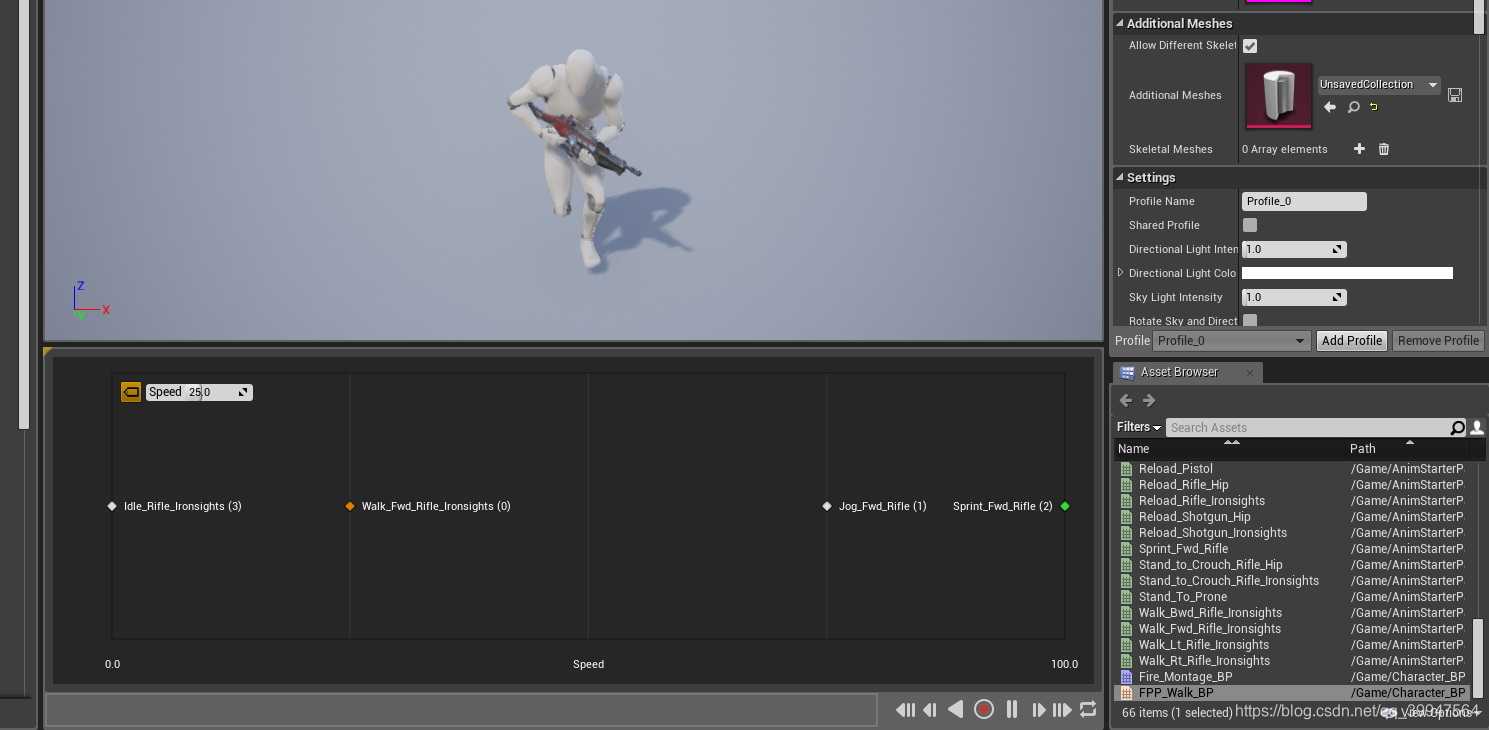Open the Directional Light Color white swatch
The height and width of the screenshot is (730, 1489).
pyautogui.click(x=1347, y=273)
